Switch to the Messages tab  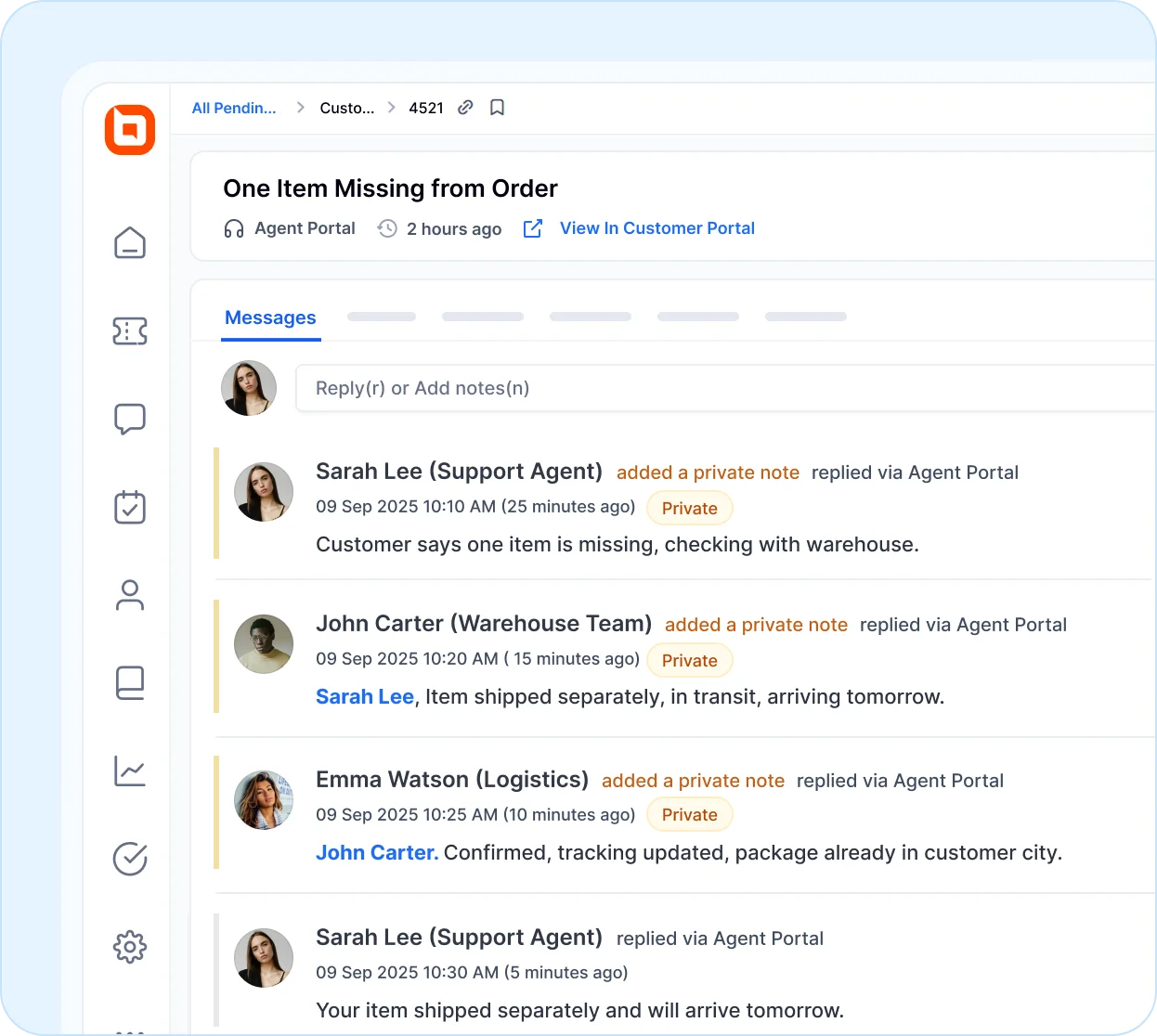pos(270,317)
